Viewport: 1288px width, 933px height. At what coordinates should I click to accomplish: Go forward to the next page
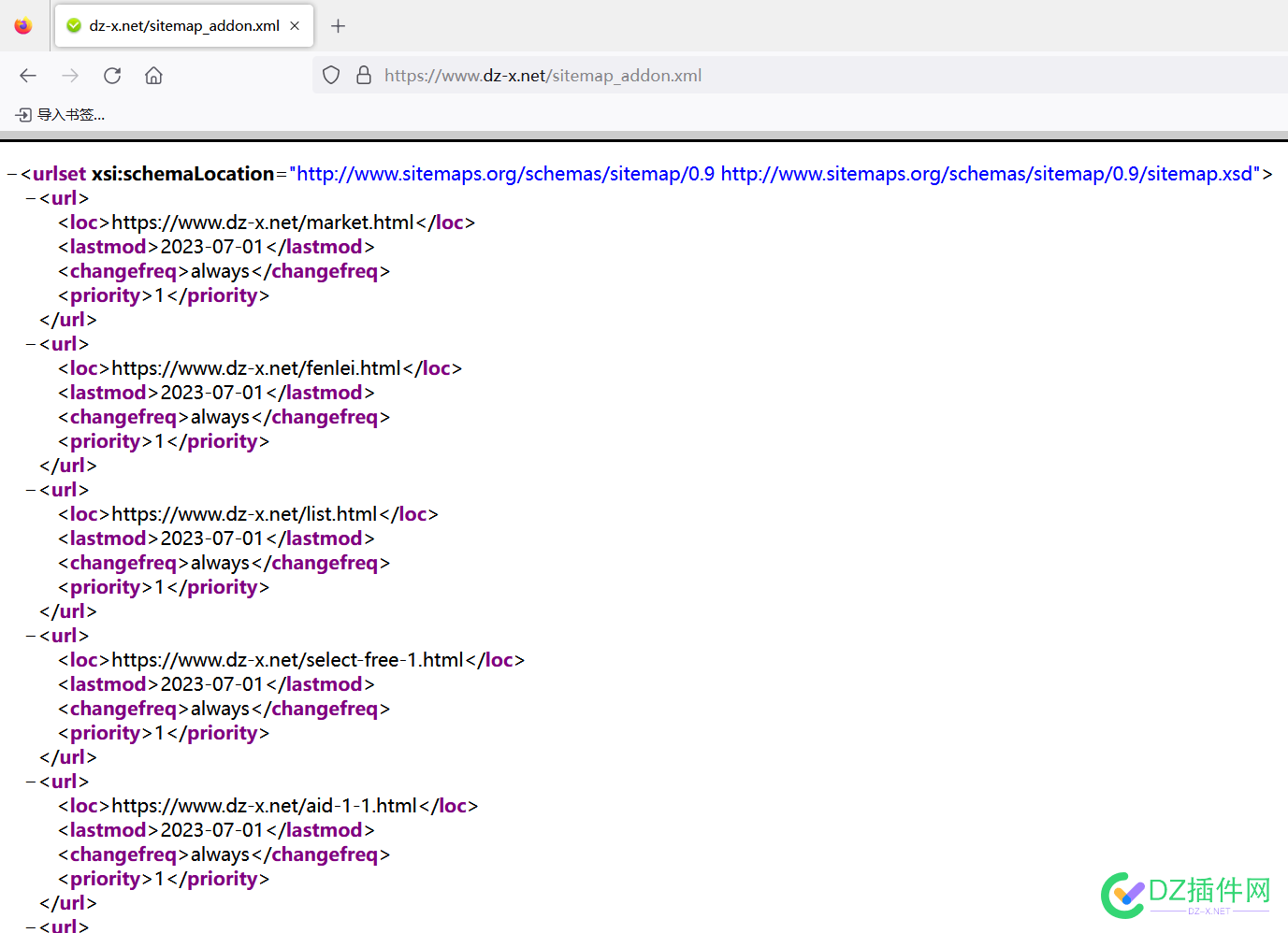click(70, 76)
